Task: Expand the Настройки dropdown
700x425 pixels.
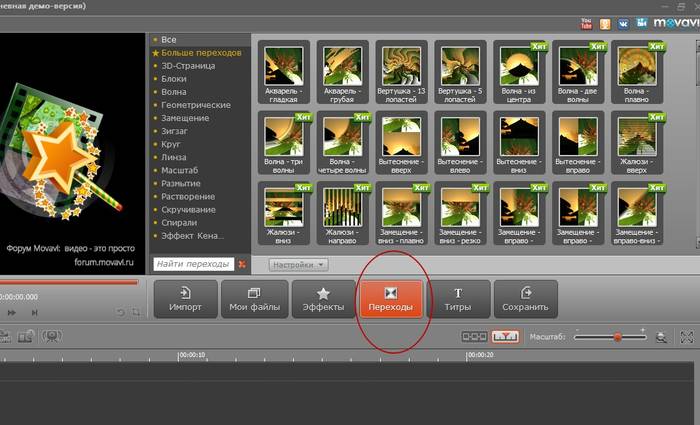Action: [298, 264]
